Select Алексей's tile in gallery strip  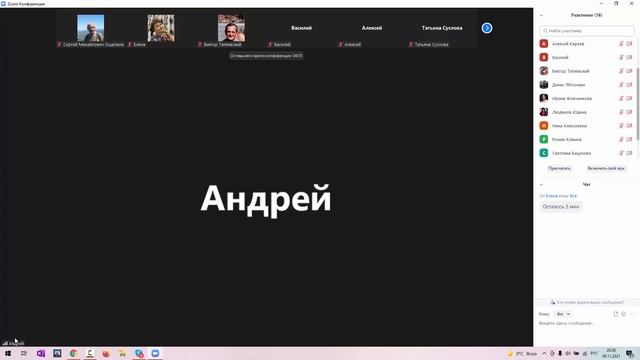[x=371, y=28]
